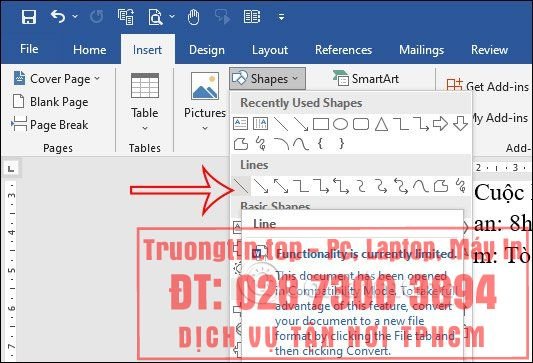Viewport: 533px width, 363px height.
Task: Pick Elbow Connector in Recently Used Shapes
Action: pos(401,124)
